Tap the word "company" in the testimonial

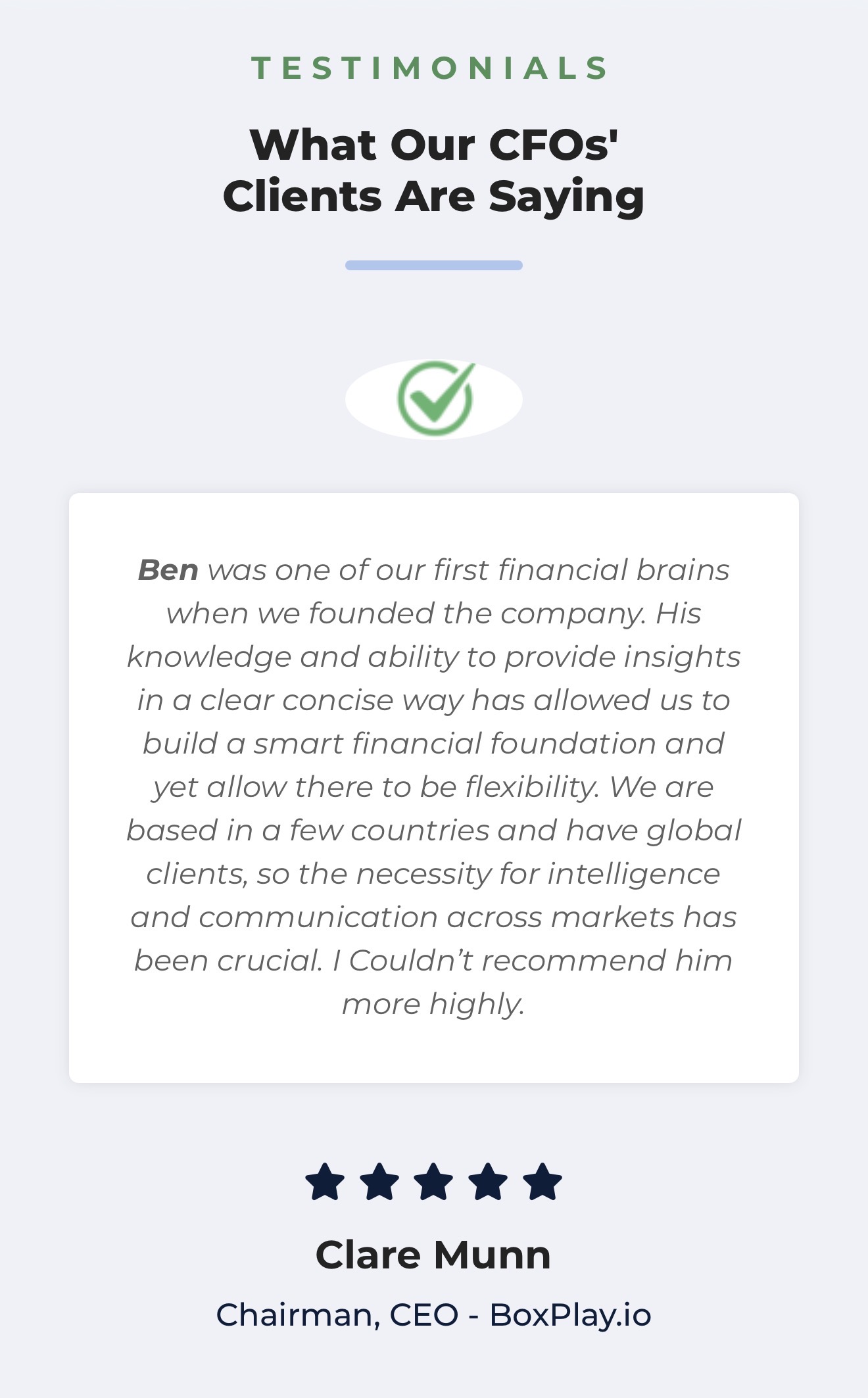pyautogui.click(x=571, y=614)
